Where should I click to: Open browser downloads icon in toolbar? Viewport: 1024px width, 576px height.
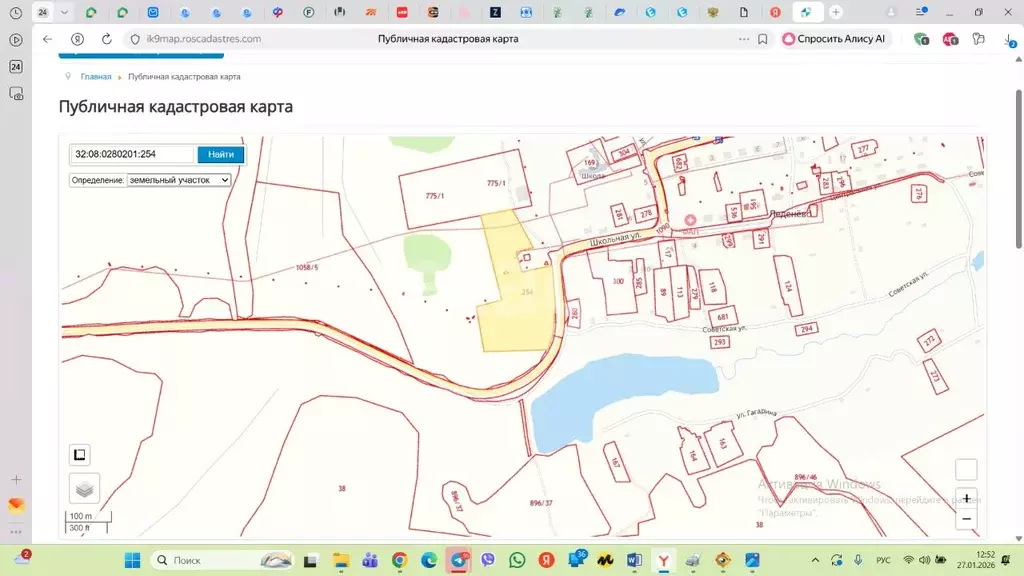coord(1010,39)
